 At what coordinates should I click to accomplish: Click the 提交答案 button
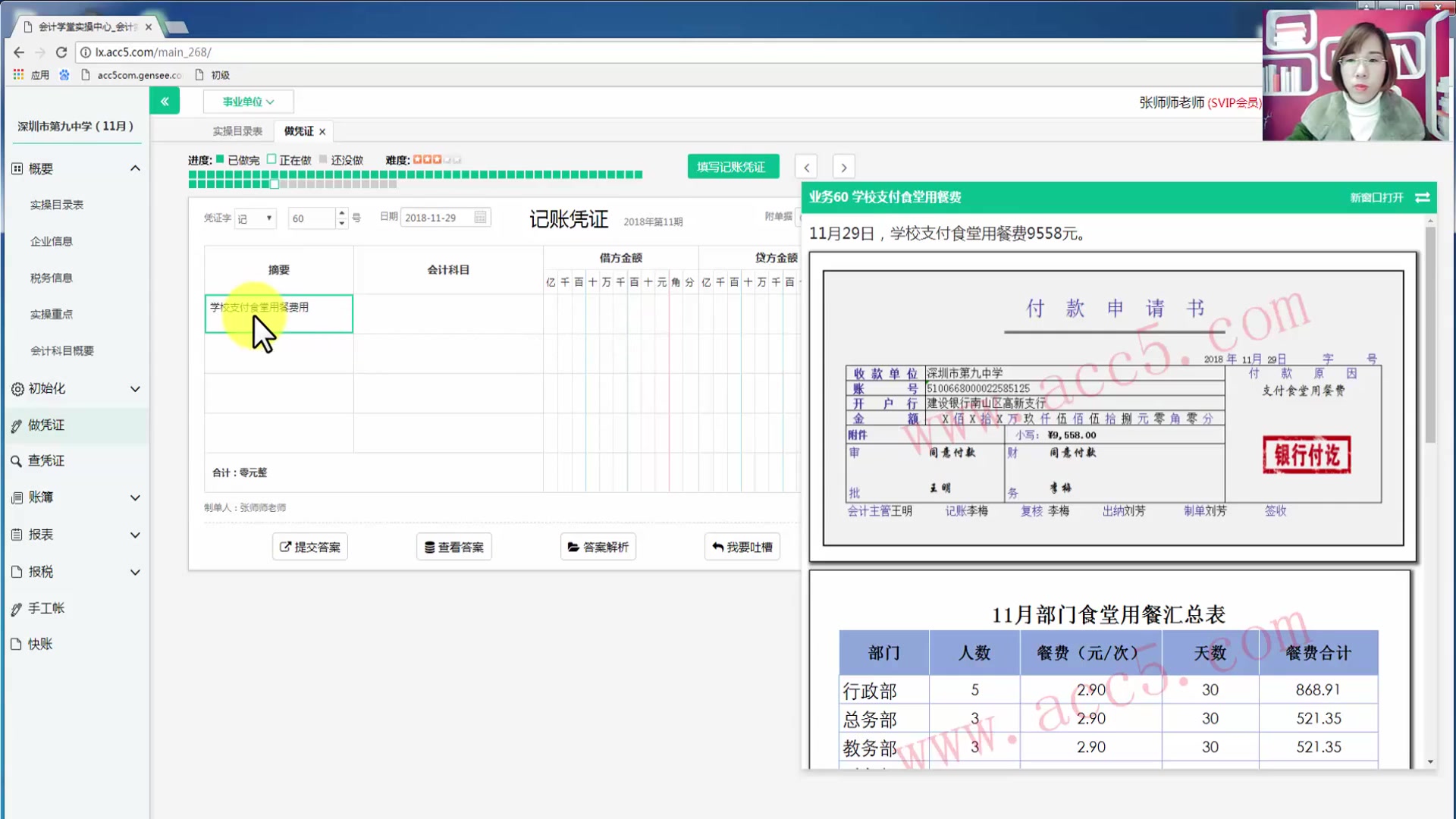(310, 547)
